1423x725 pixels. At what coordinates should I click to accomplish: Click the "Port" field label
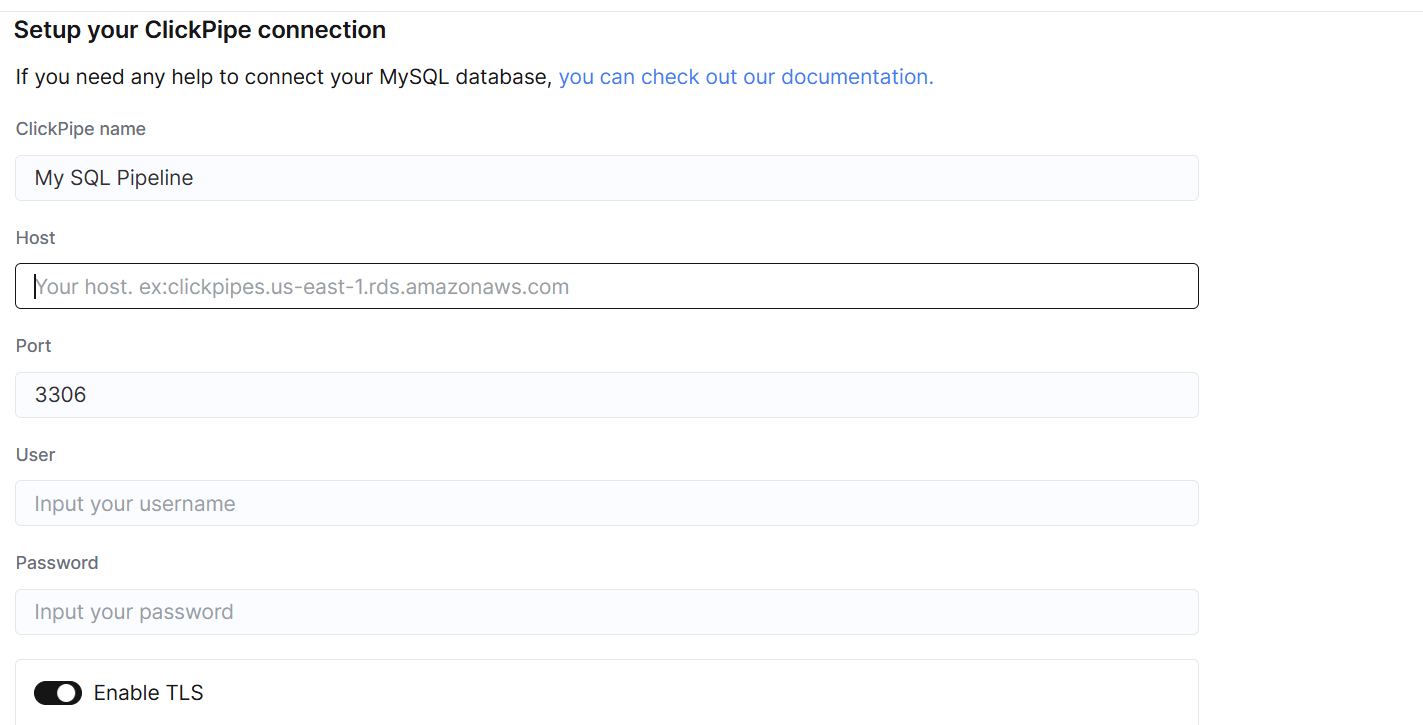(x=34, y=346)
